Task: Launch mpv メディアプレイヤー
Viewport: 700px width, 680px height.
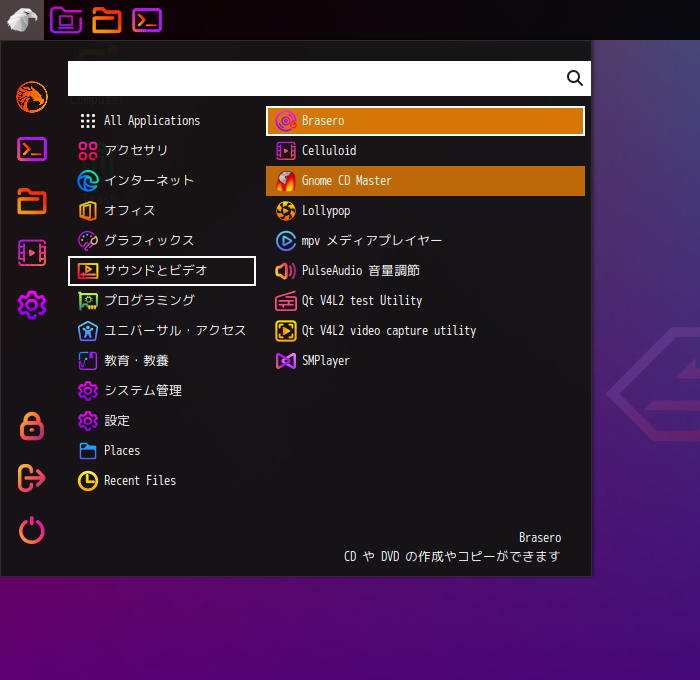Action: (x=425, y=241)
